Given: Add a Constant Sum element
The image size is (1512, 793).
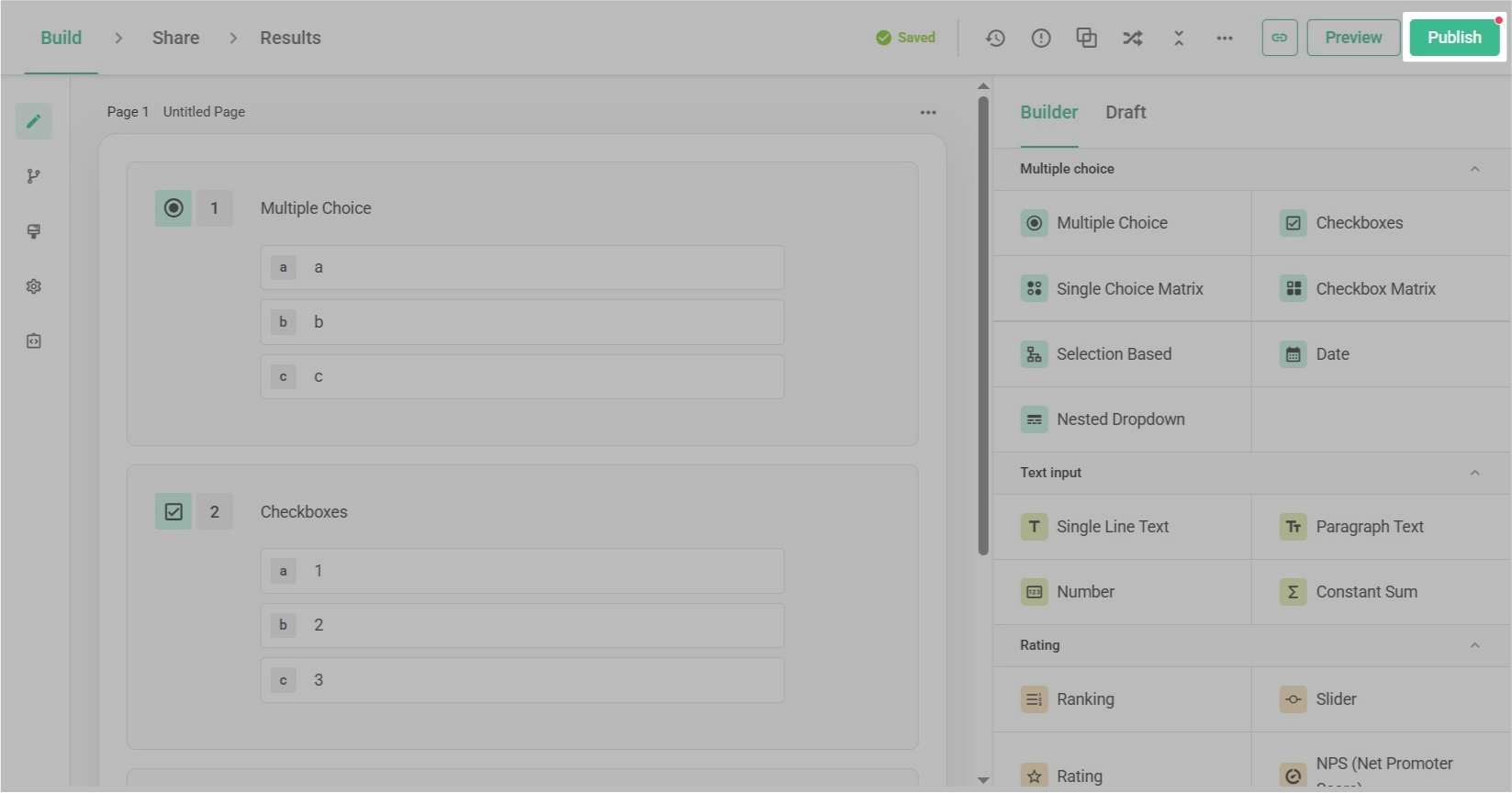Looking at the screenshot, I should tap(1382, 592).
